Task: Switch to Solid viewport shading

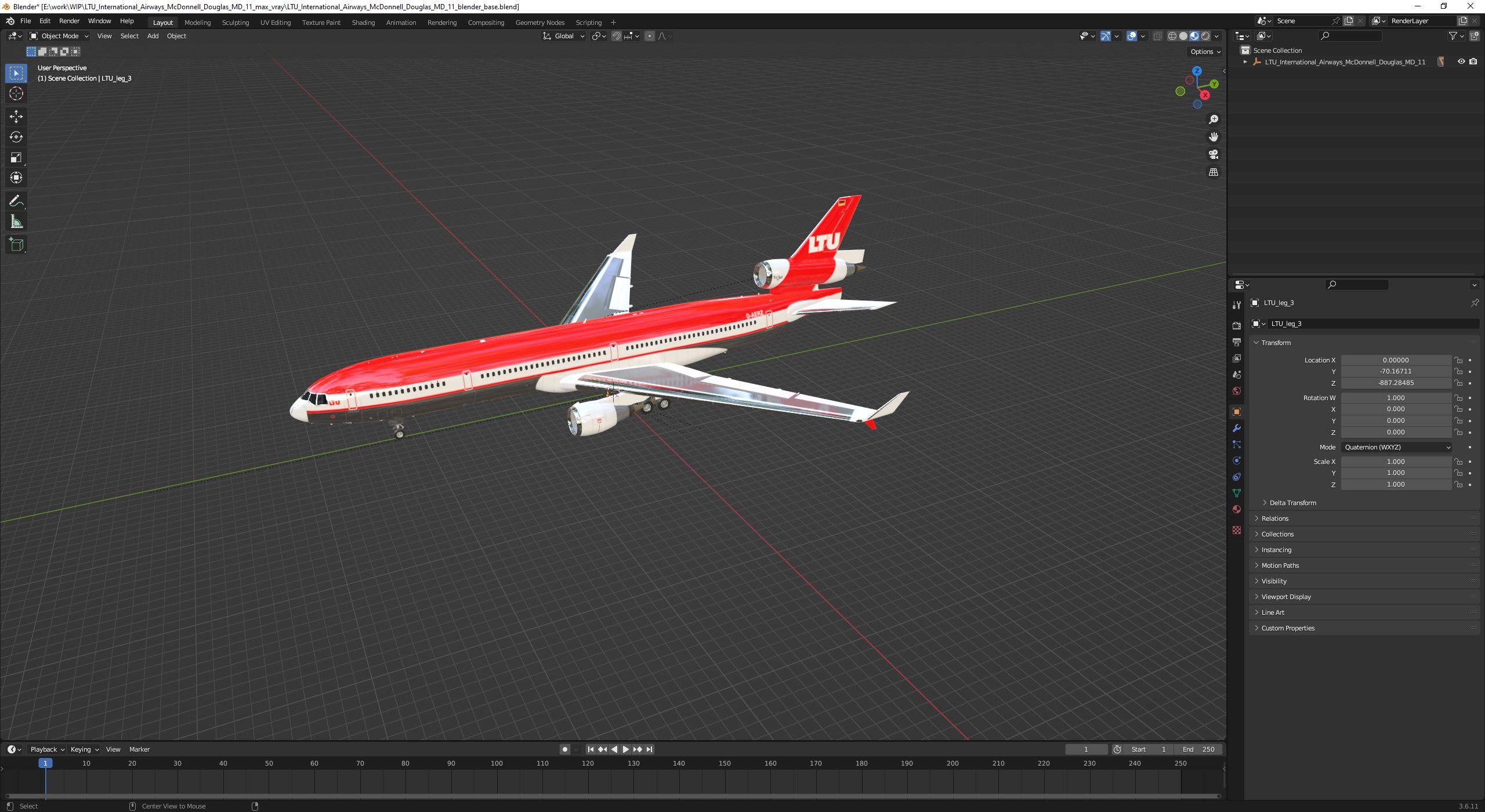Action: [1183, 36]
